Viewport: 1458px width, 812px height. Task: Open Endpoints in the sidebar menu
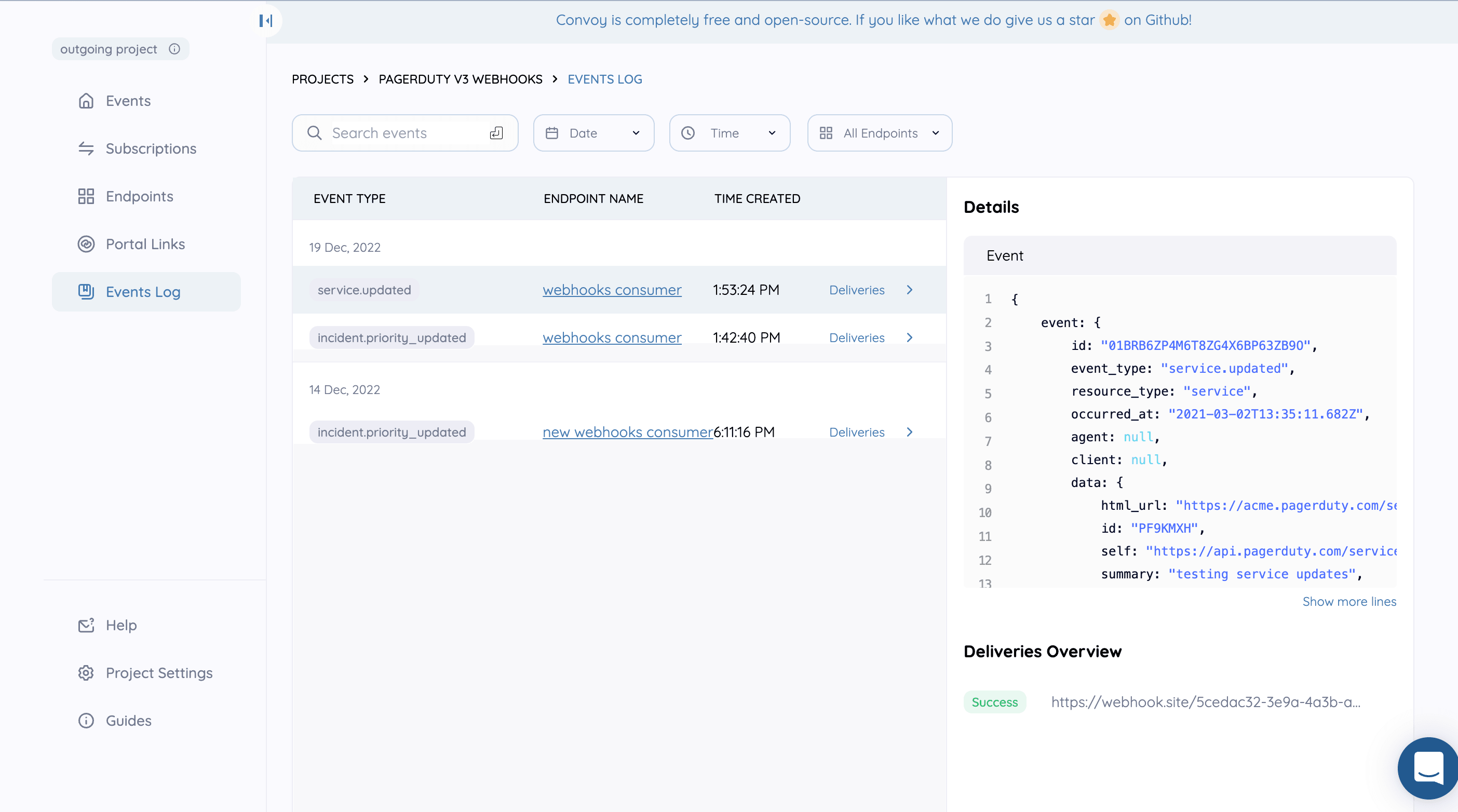139,196
